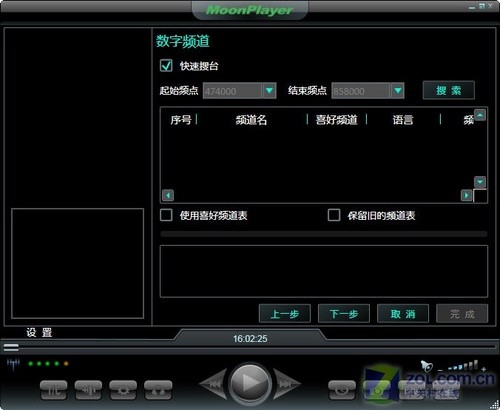The image size is (500, 410).
Task: Click the audio waveform icon button
Action: (x=88, y=390)
